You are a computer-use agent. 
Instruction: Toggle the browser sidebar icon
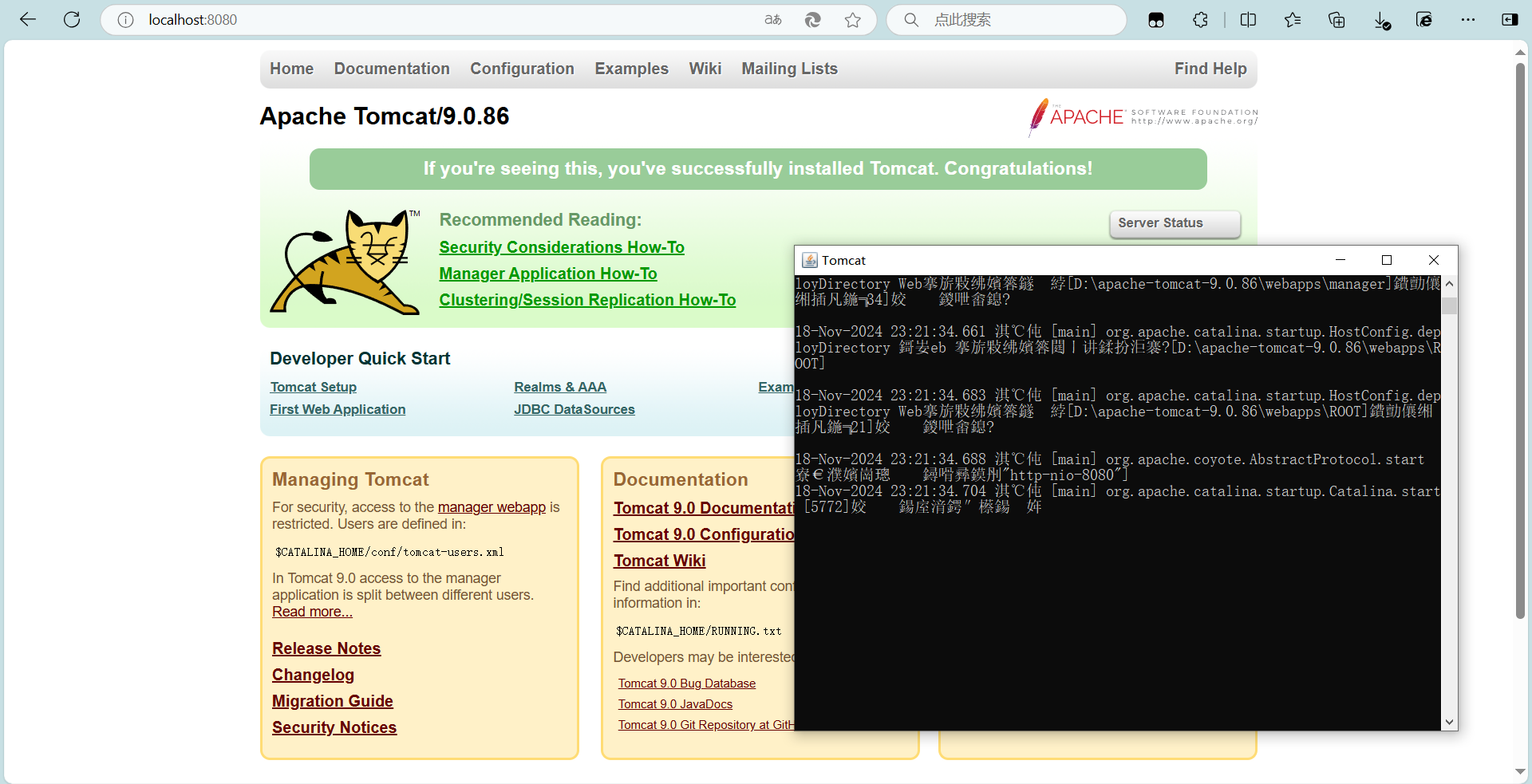tap(1510, 20)
